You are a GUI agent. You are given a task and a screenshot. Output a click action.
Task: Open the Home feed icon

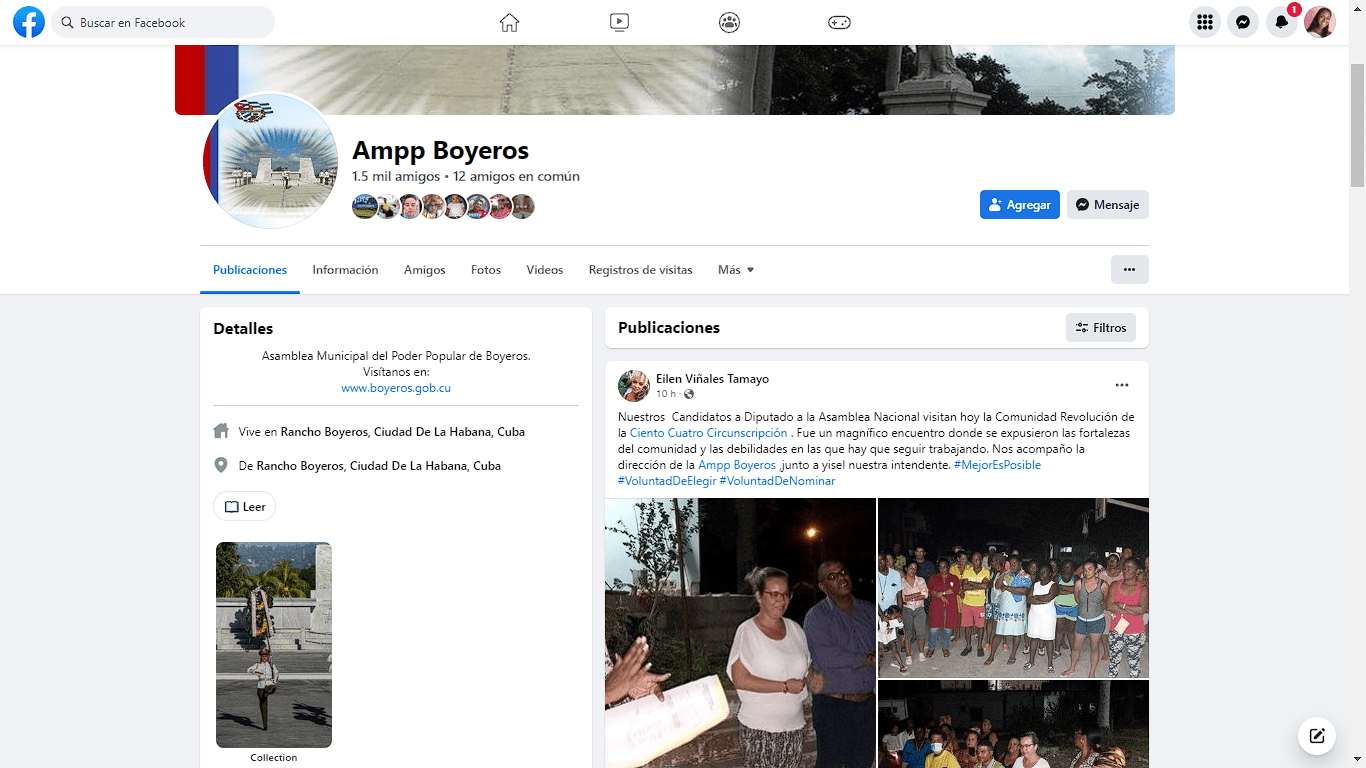coord(510,22)
